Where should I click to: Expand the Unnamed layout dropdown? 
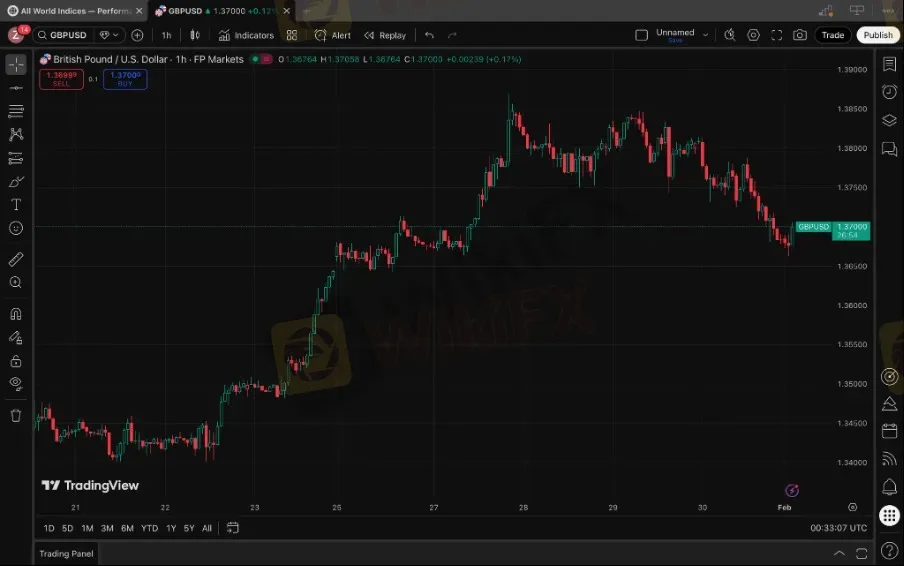pos(705,35)
